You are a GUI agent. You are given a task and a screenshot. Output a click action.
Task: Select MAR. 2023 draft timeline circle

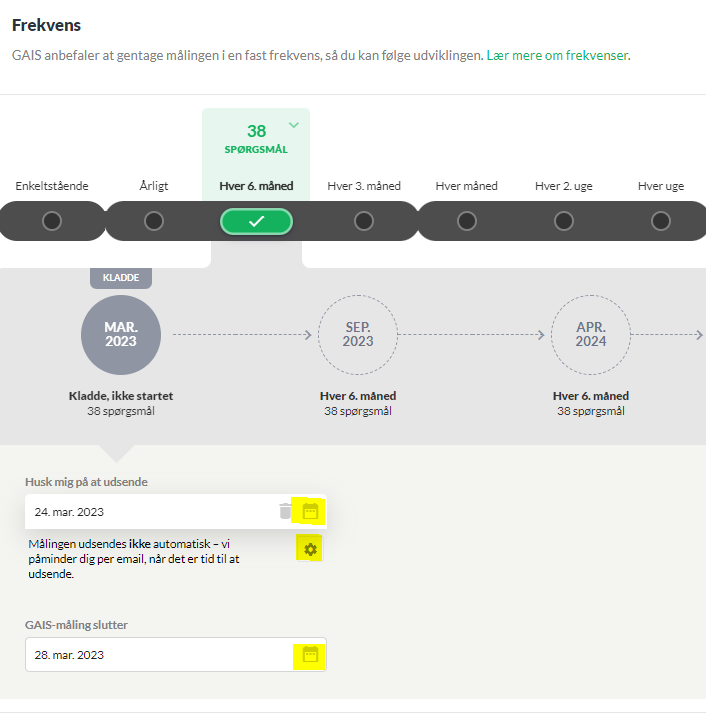[x=121, y=335]
